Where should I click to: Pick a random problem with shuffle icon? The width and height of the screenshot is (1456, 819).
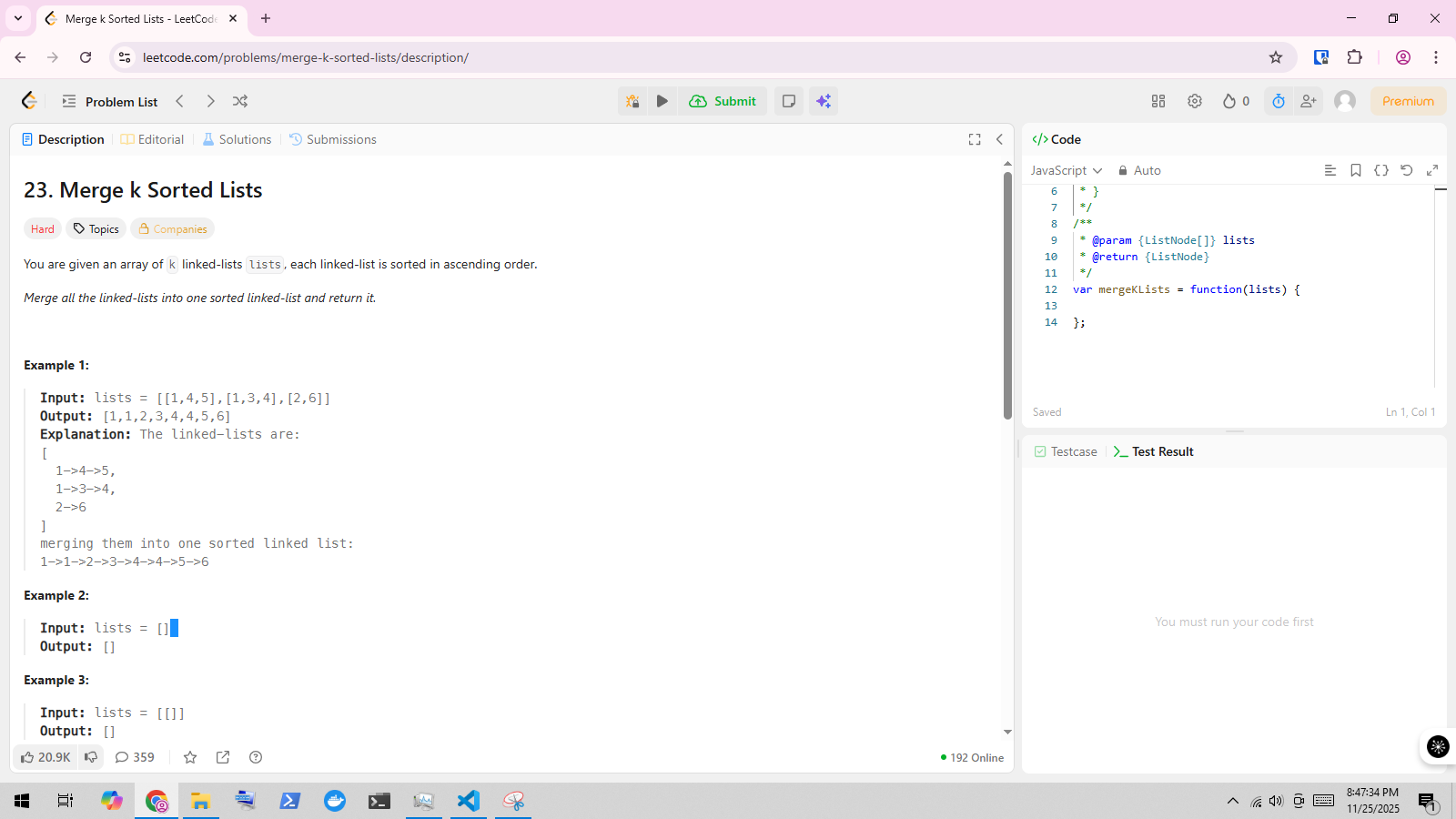click(x=240, y=101)
